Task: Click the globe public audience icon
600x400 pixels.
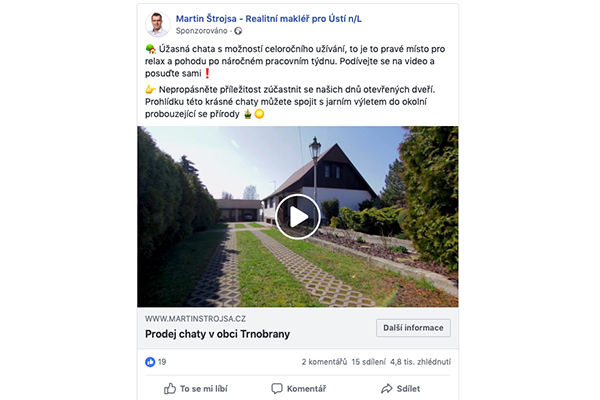Action: 238,31
